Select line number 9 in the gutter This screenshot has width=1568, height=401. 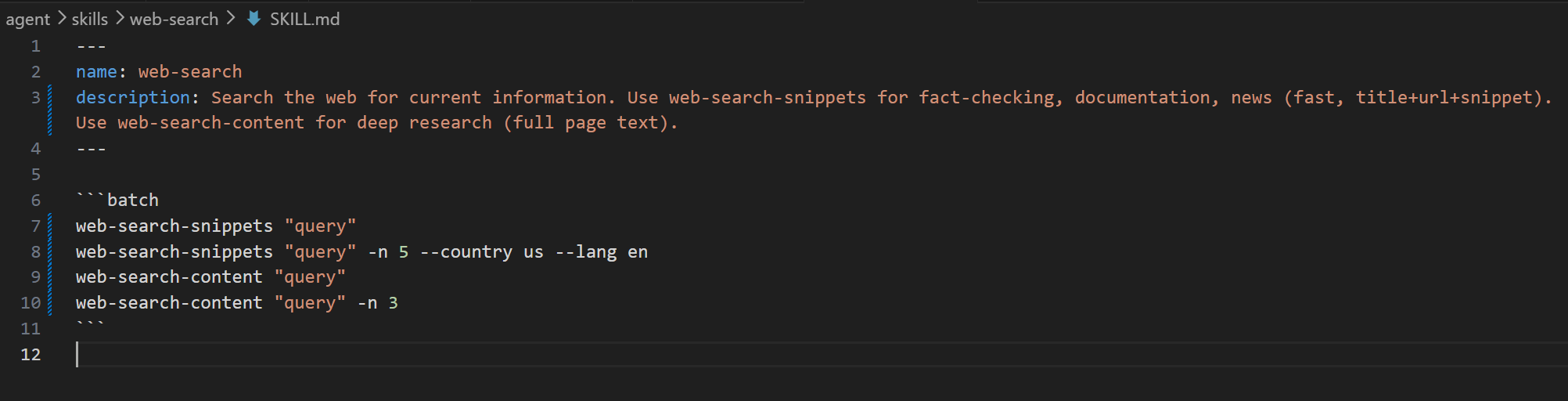(x=35, y=277)
